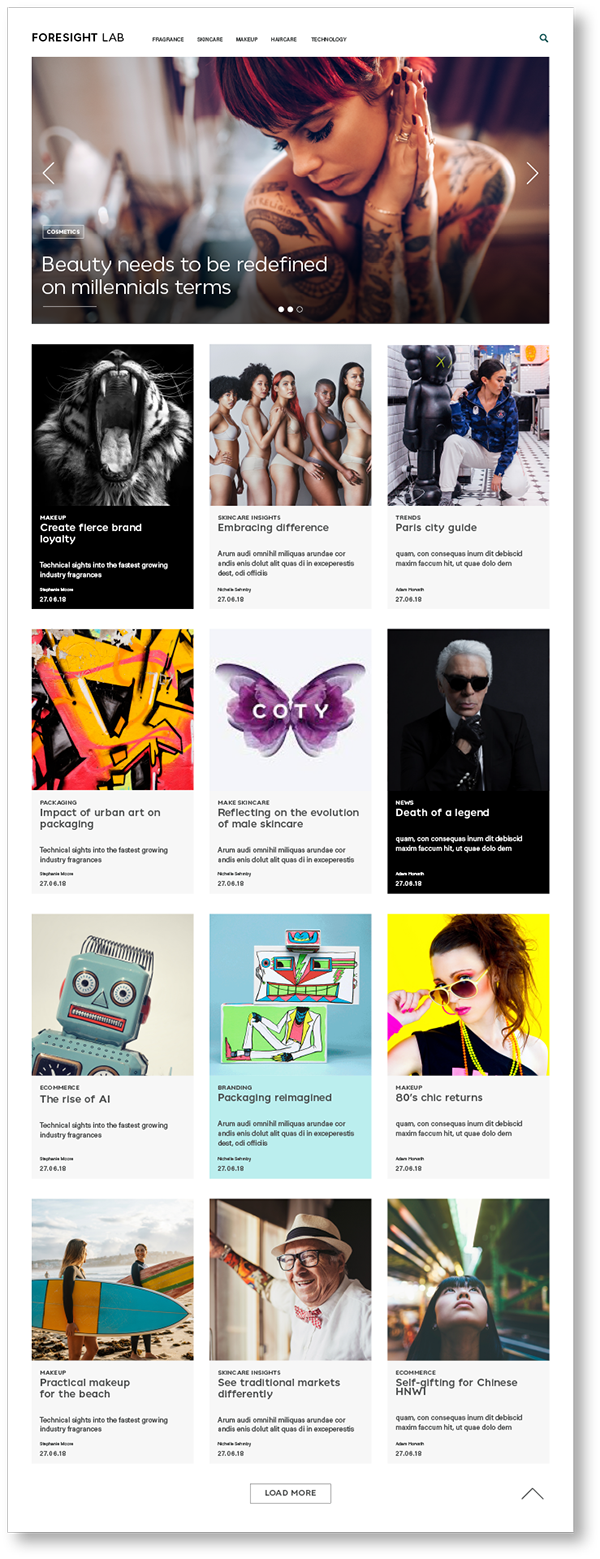Viewport: 600px width, 1559px height.
Task: Click the Foresight Lab logo
Action: [x=78, y=38]
